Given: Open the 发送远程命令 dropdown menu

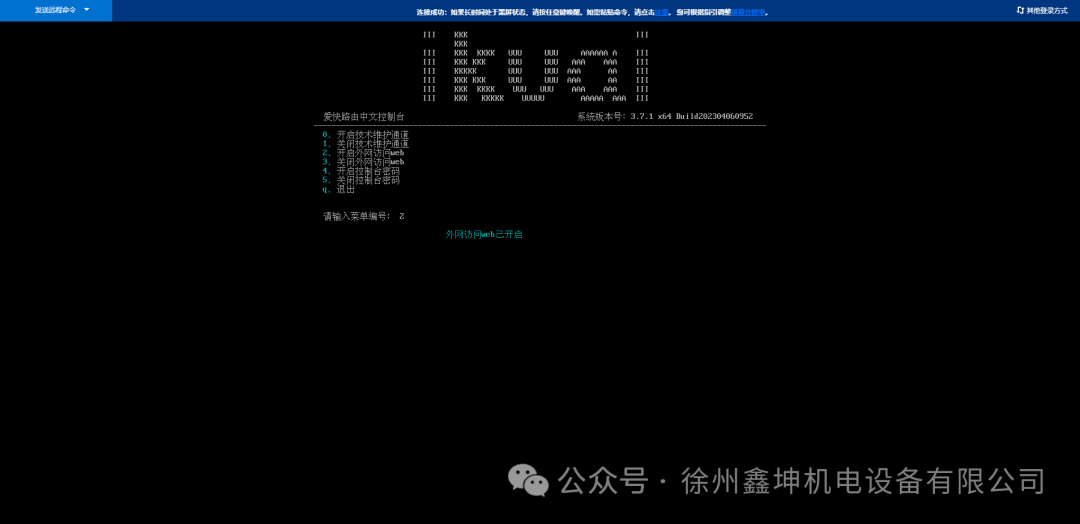Looking at the screenshot, I should click(x=56, y=10).
